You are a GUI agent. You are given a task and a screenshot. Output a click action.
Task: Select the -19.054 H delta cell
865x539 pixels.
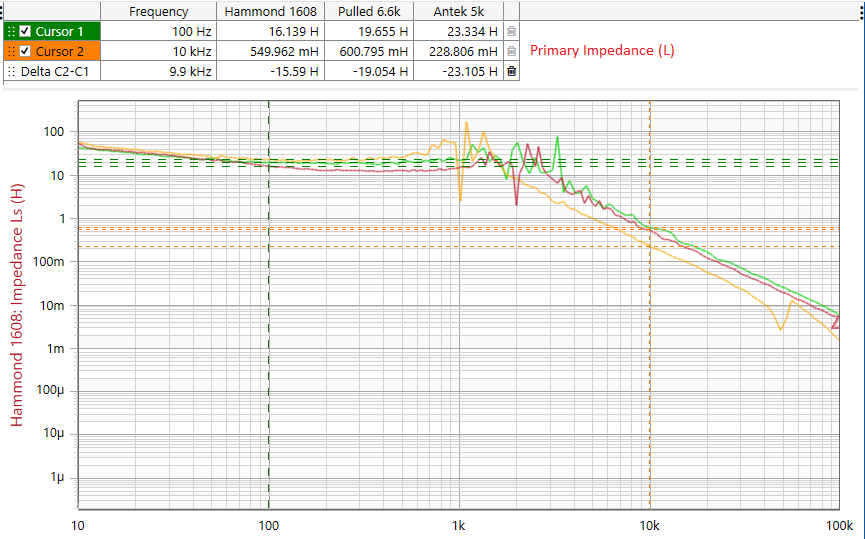pos(369,71)
